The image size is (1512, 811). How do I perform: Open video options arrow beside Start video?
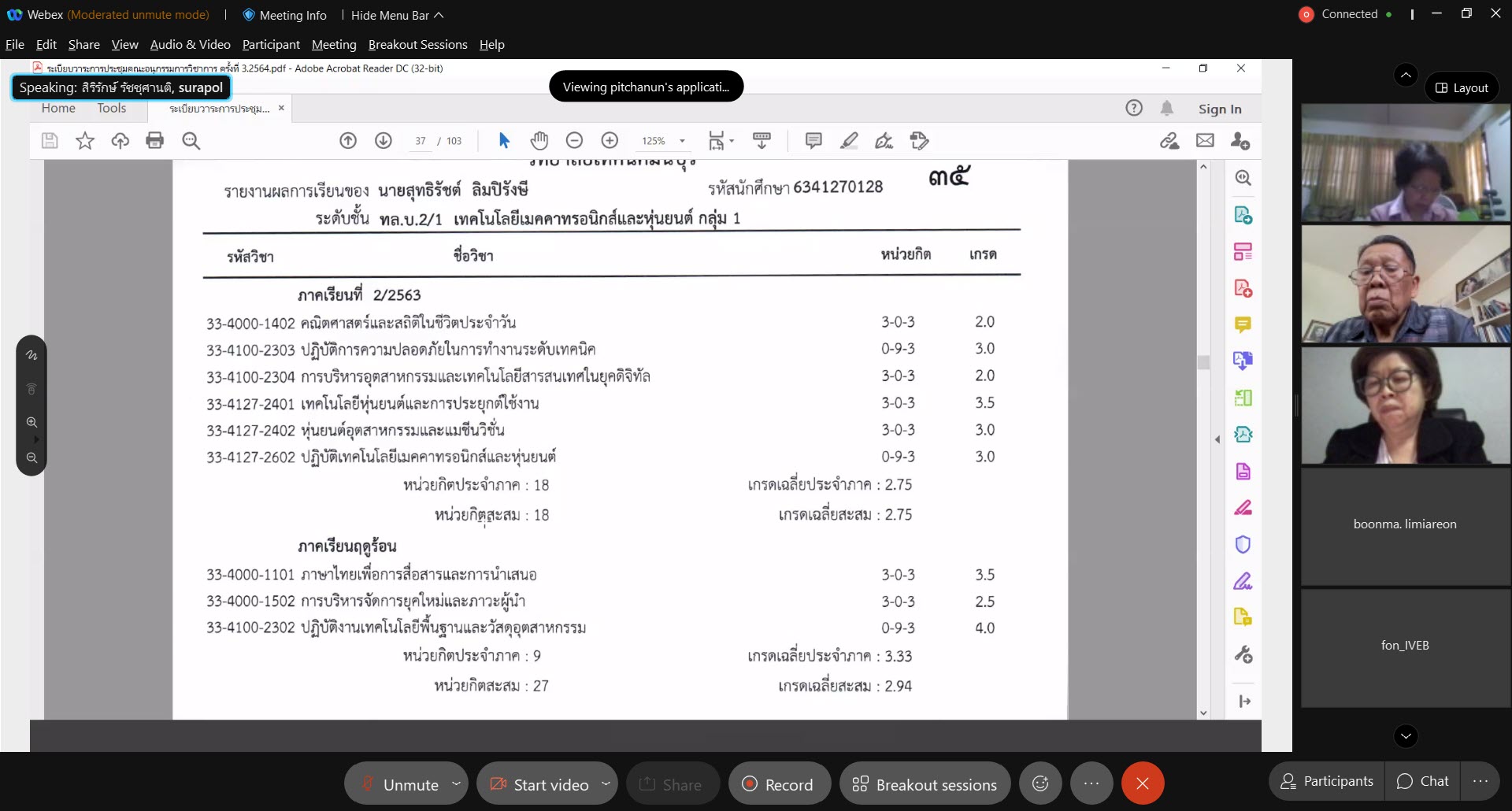(606, 783)
